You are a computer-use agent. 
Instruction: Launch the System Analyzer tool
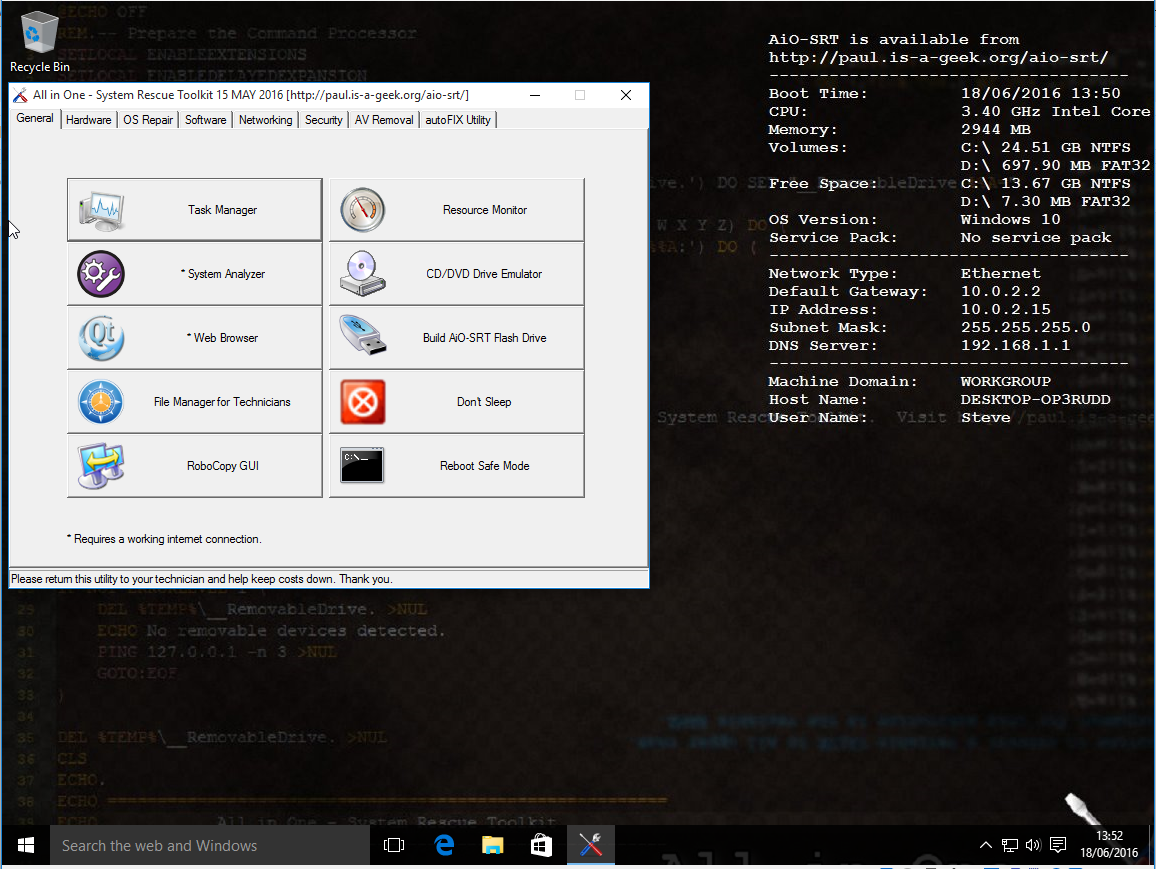[x=100, y=273]
